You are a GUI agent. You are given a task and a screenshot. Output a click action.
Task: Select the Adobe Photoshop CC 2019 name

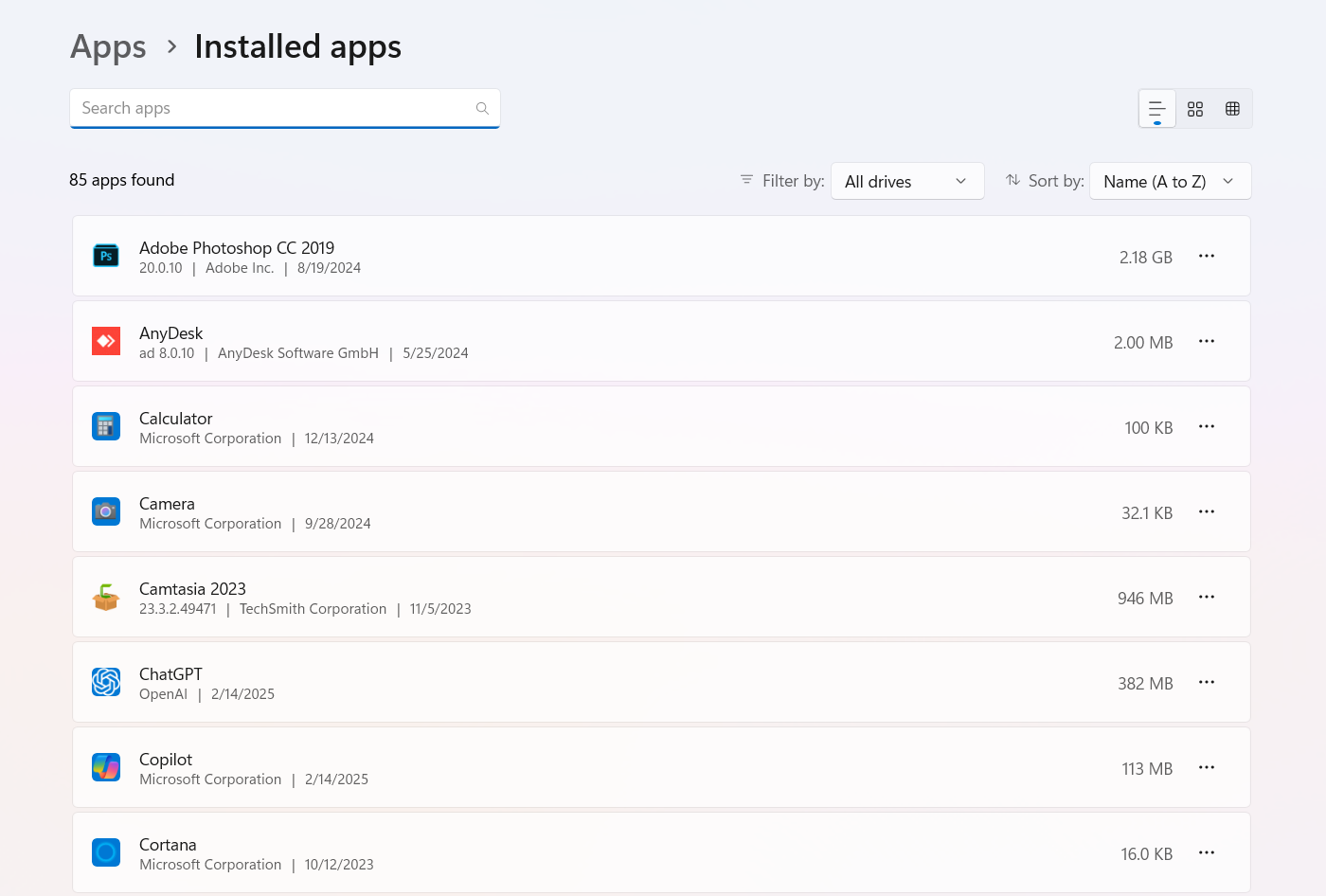pos(237,248)
